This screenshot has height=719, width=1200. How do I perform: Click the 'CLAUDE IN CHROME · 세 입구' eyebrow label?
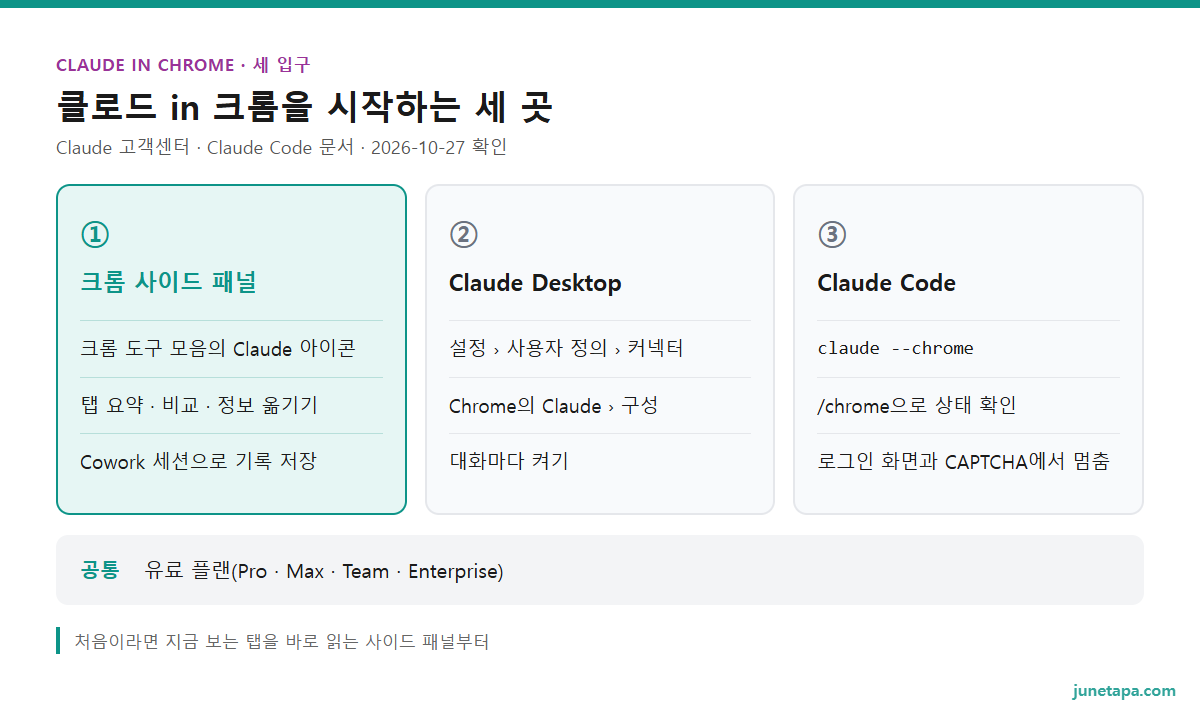click(183, 65)
